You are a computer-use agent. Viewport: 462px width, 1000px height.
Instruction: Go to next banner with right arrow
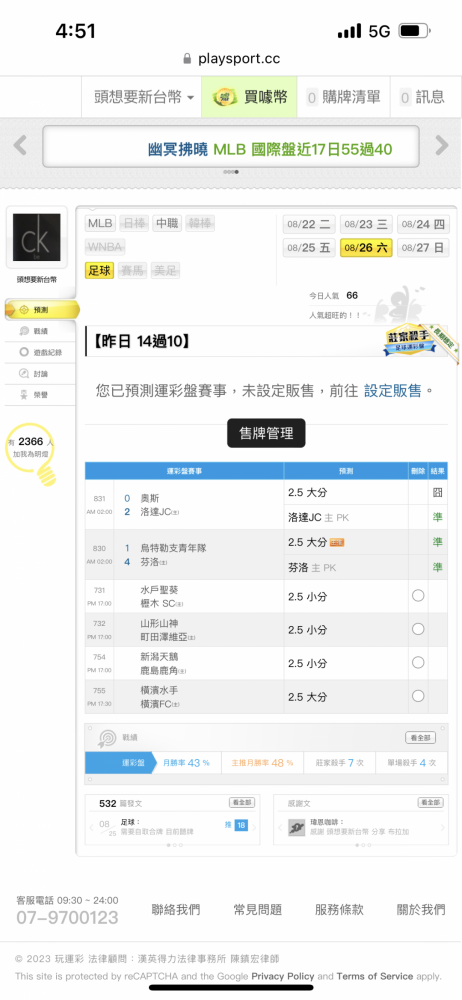click(442, 145)
